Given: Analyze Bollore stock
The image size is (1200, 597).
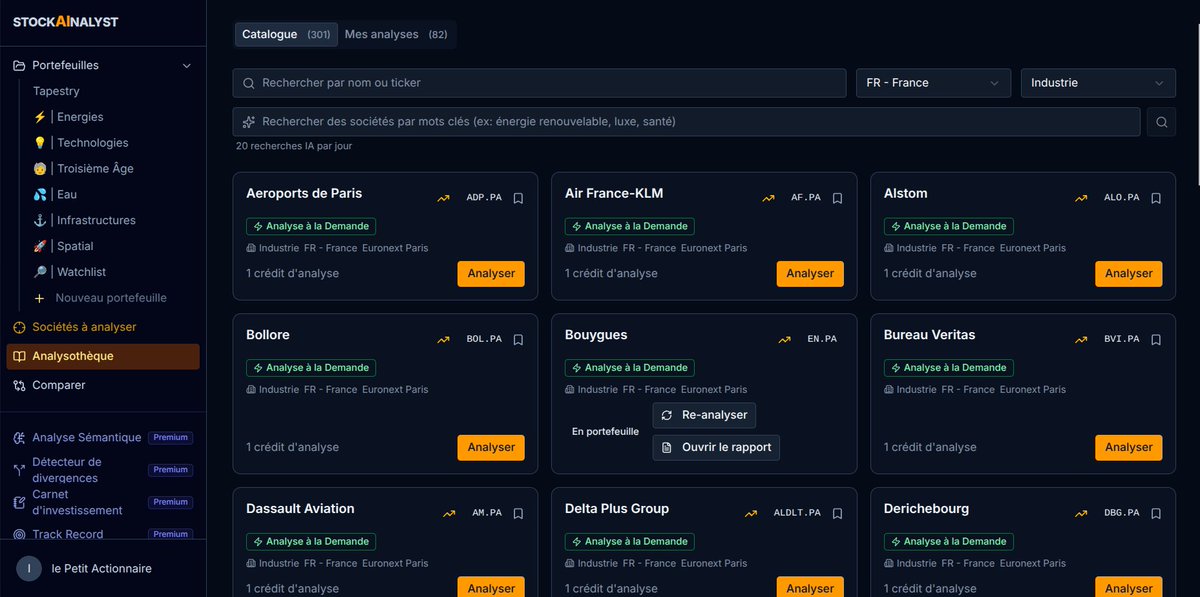Looking at the screenshot, I should tap(491, 448).
